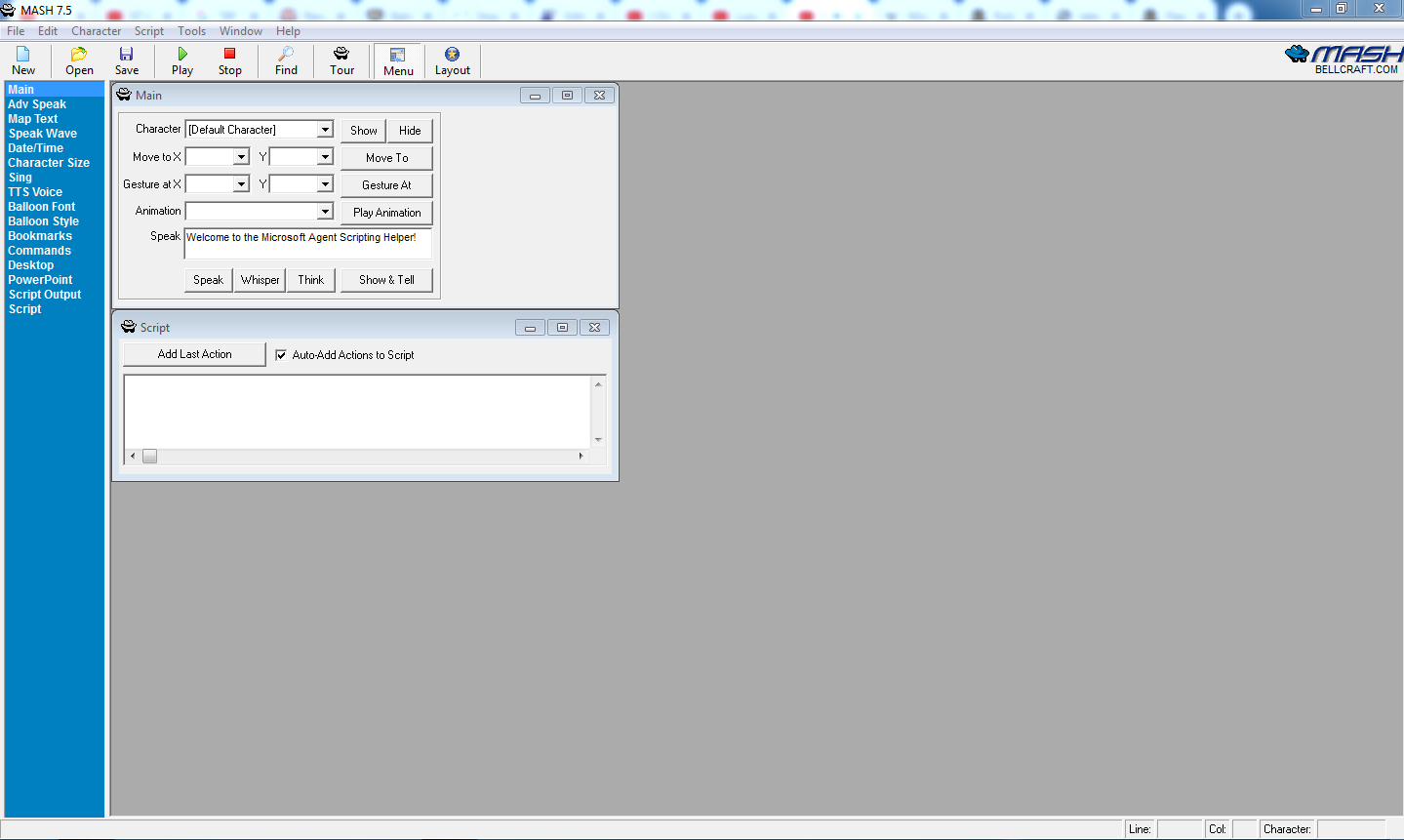
Task: Expand the Move to X dropdown
Action: (241, 157)
